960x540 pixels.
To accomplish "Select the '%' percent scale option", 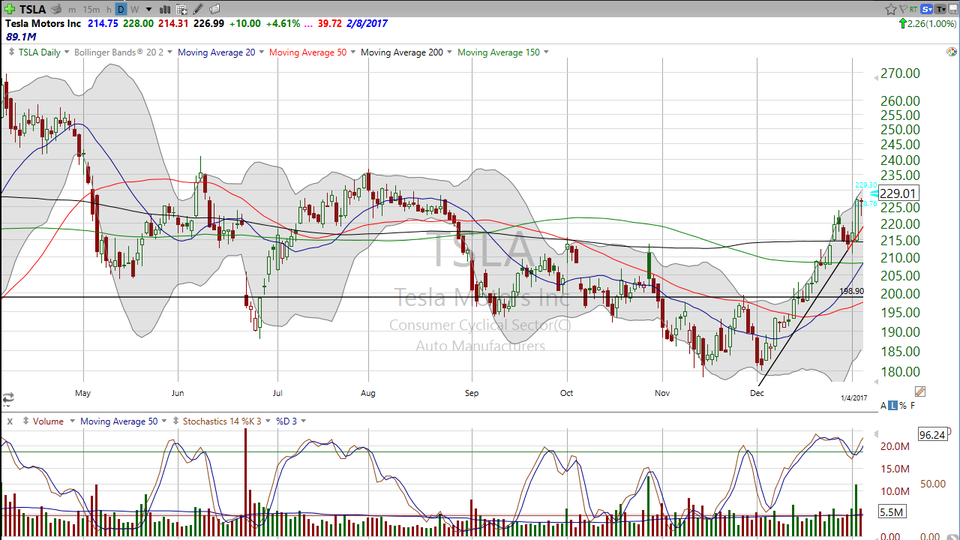I will point(903,406).
